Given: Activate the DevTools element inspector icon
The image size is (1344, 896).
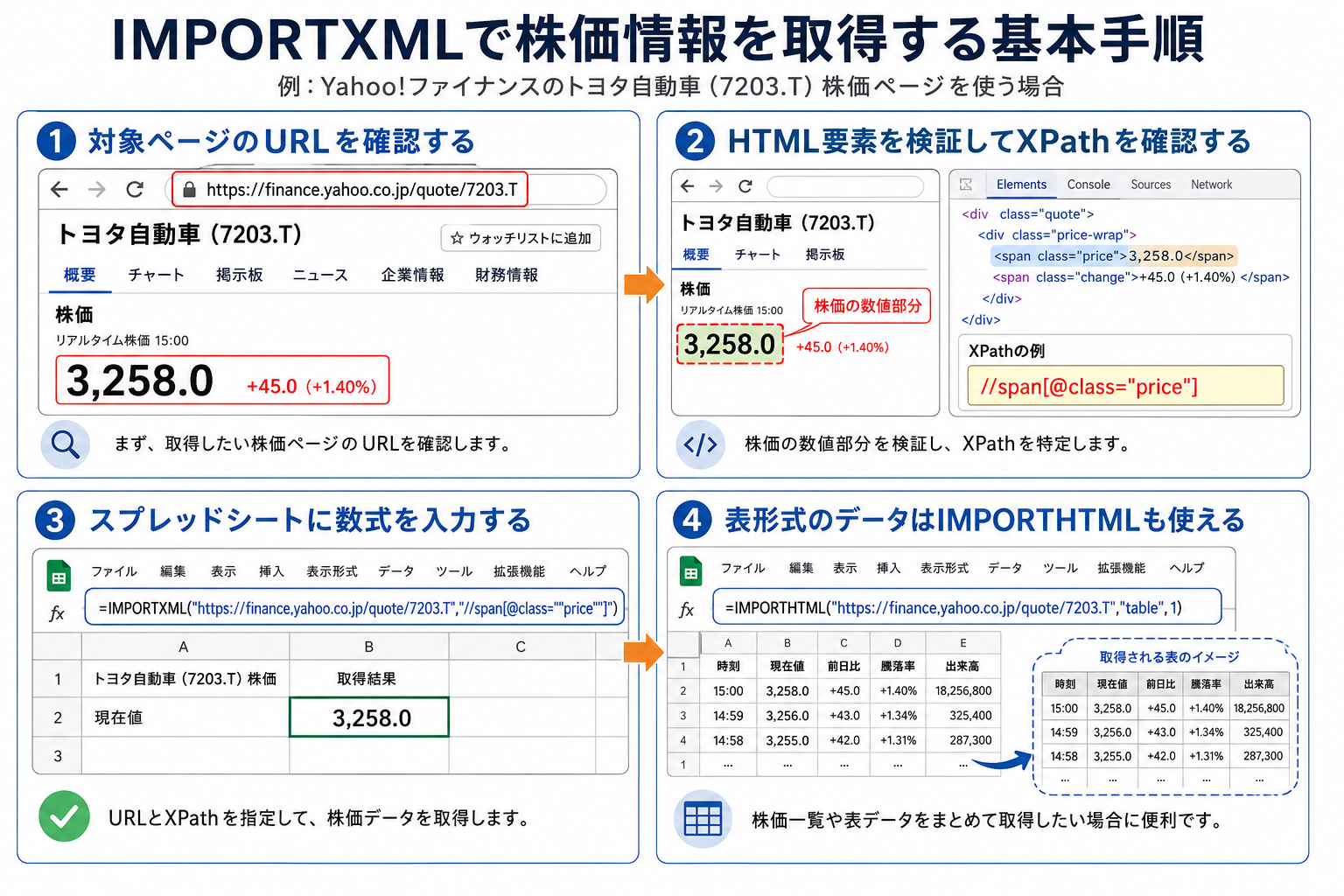Looking at the screenshot, I should click(x=966, y=185).
